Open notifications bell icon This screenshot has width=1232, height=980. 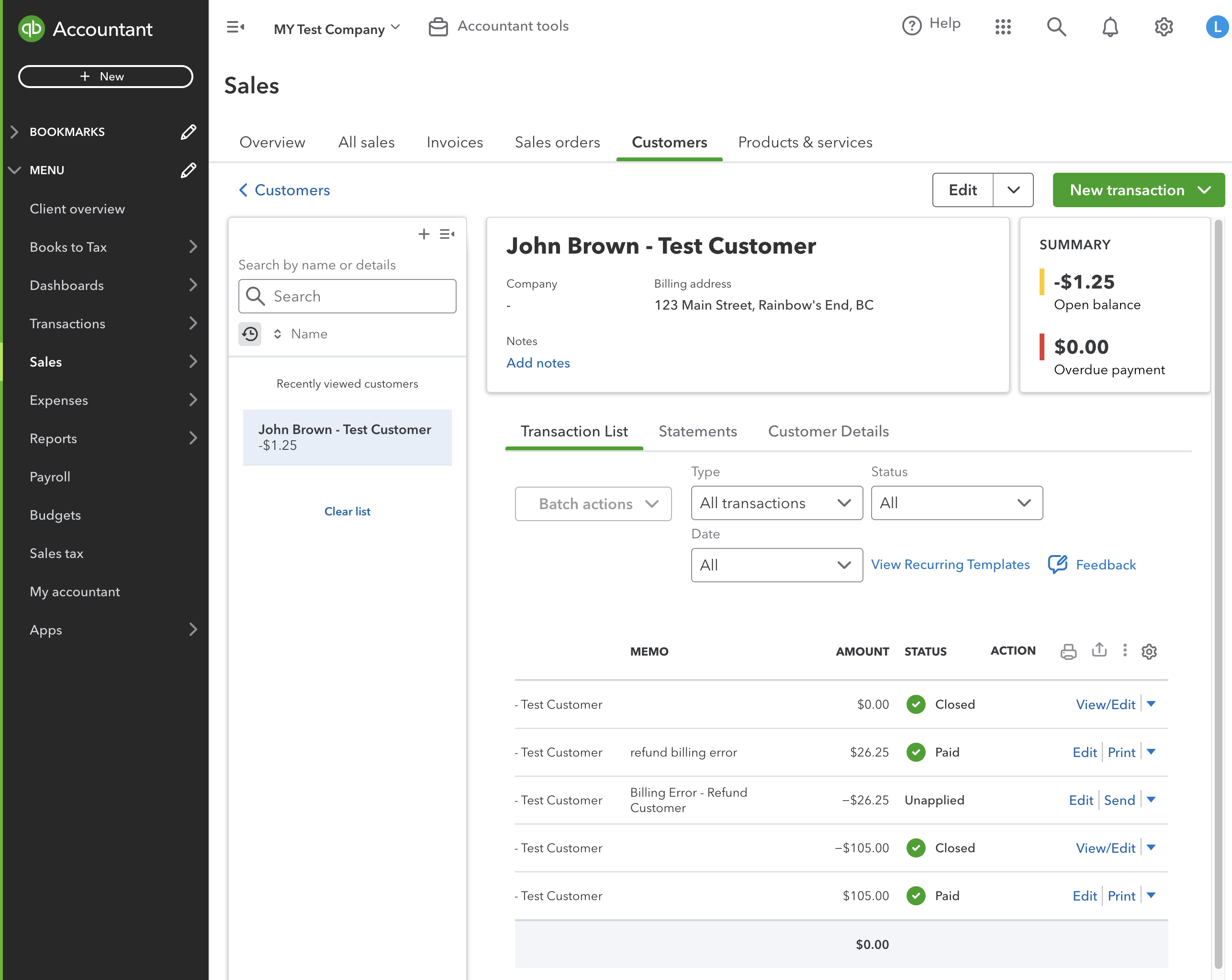[x=1110, y=27]
